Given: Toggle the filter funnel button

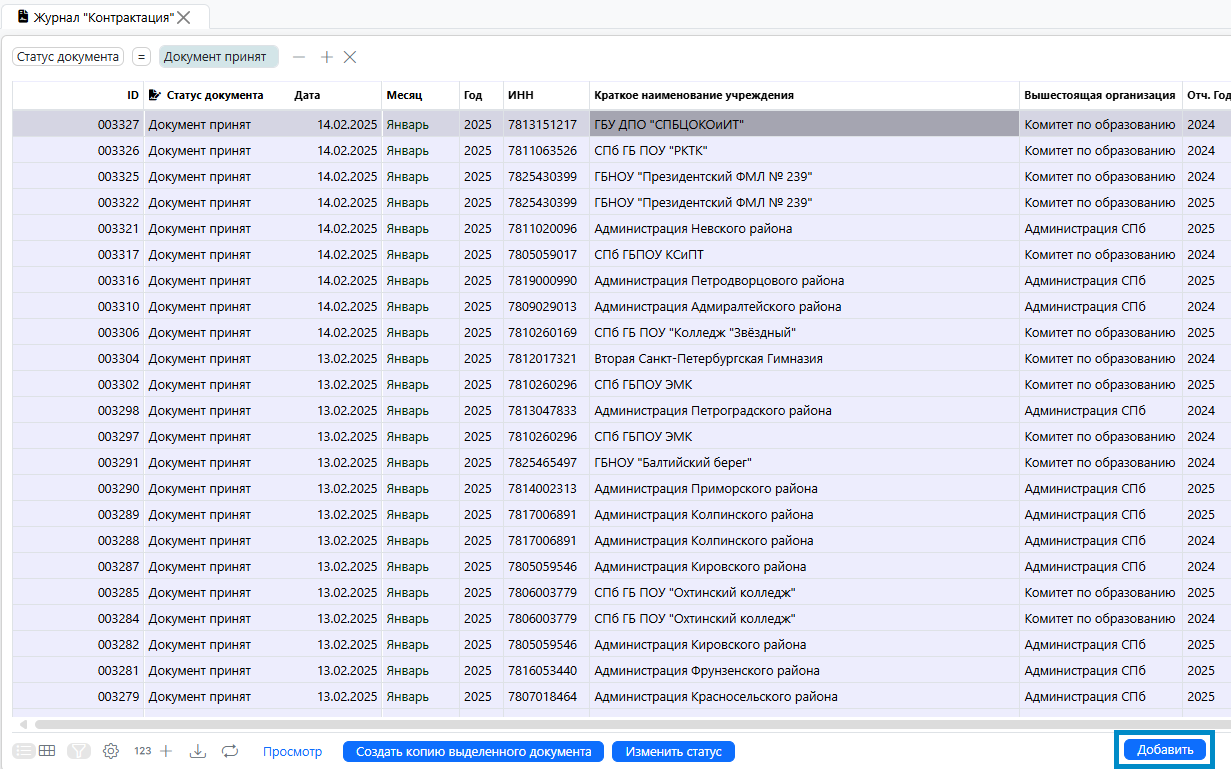Looking at the screenshot, I should (x=79, y=751).
